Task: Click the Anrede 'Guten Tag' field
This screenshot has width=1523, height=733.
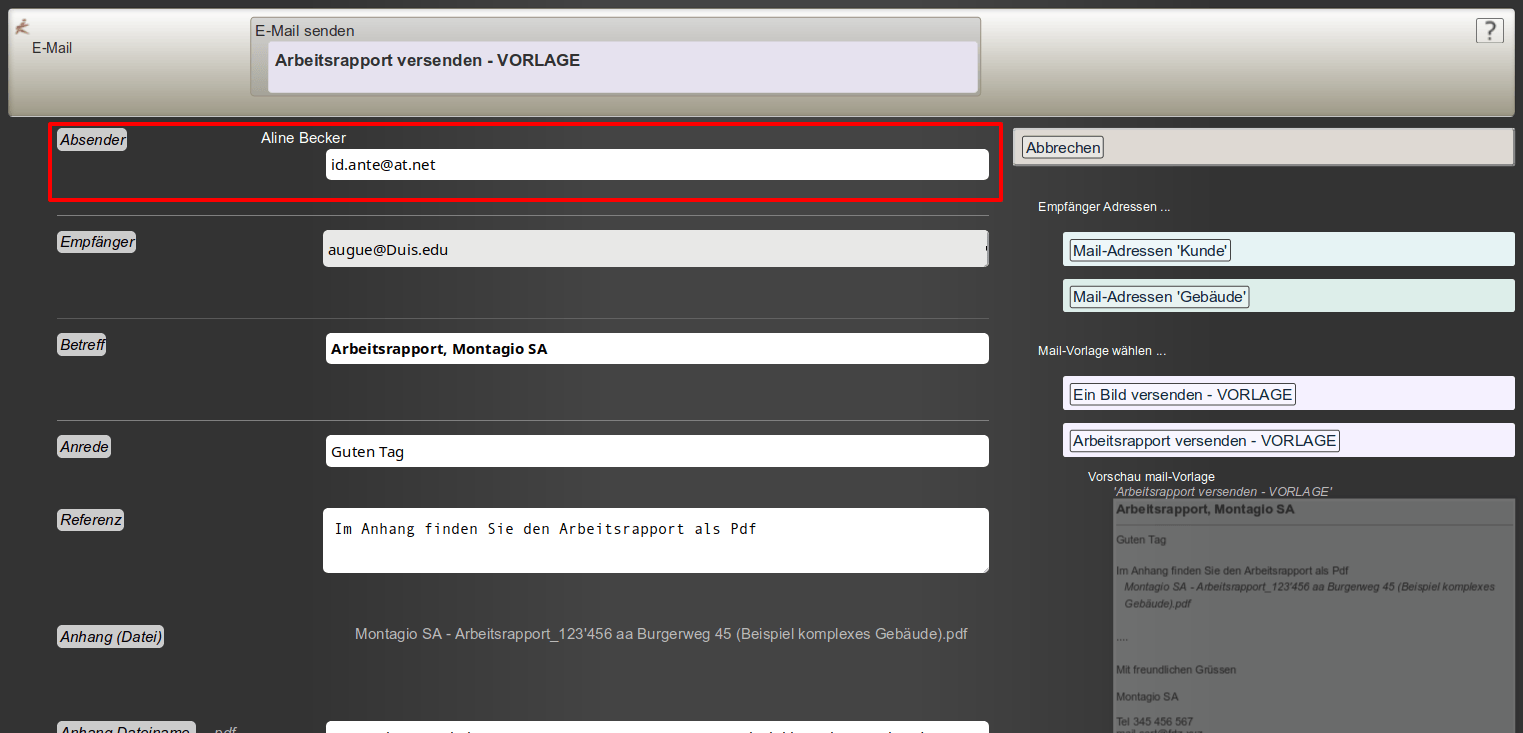Action: (x=656, y=452)
